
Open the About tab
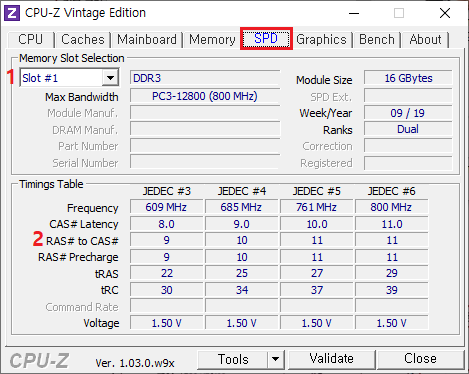(425, 39)
